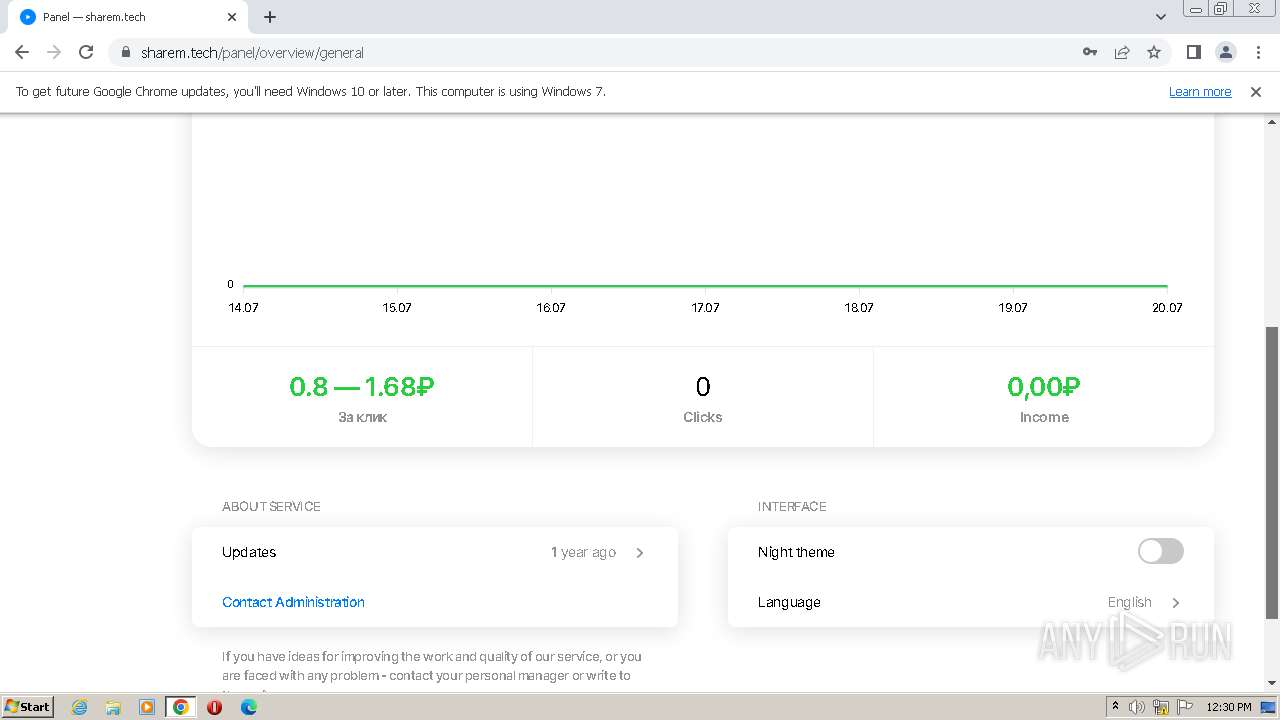
Task: Select the 14.07 date on chart axis
Action: 243,308
